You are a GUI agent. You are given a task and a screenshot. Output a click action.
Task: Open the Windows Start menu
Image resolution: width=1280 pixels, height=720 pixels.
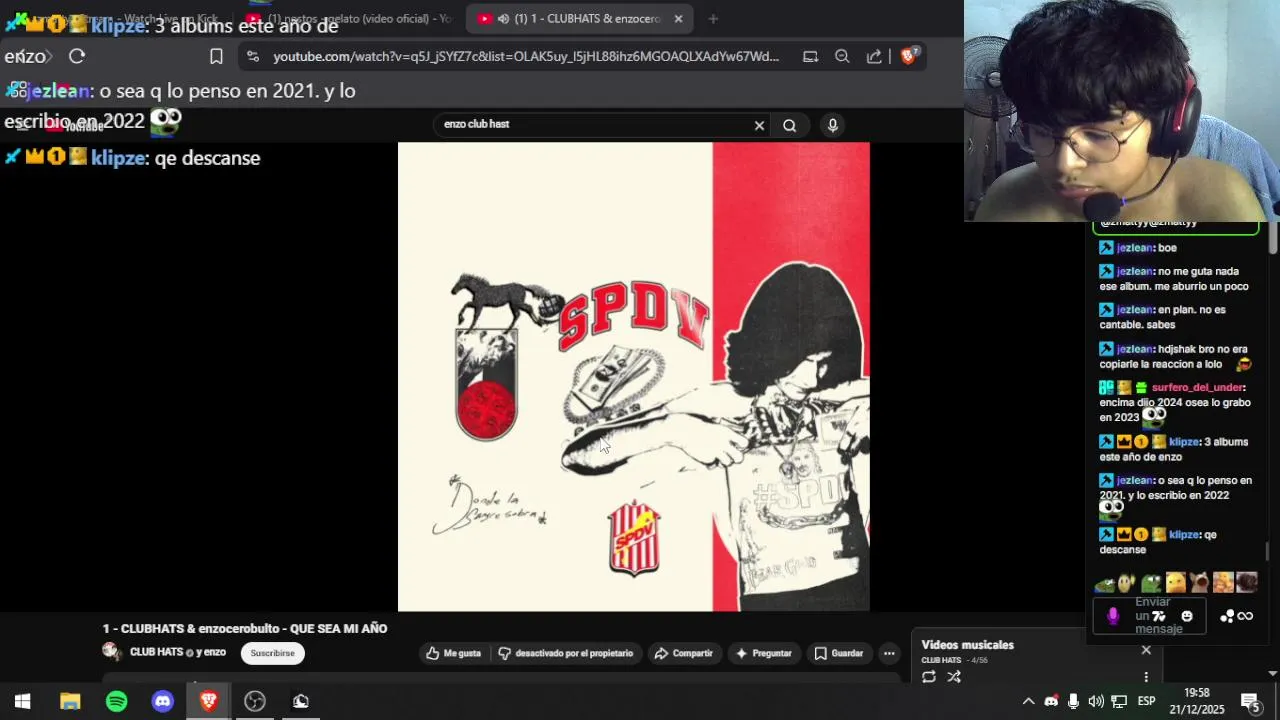tap(23, 701)
